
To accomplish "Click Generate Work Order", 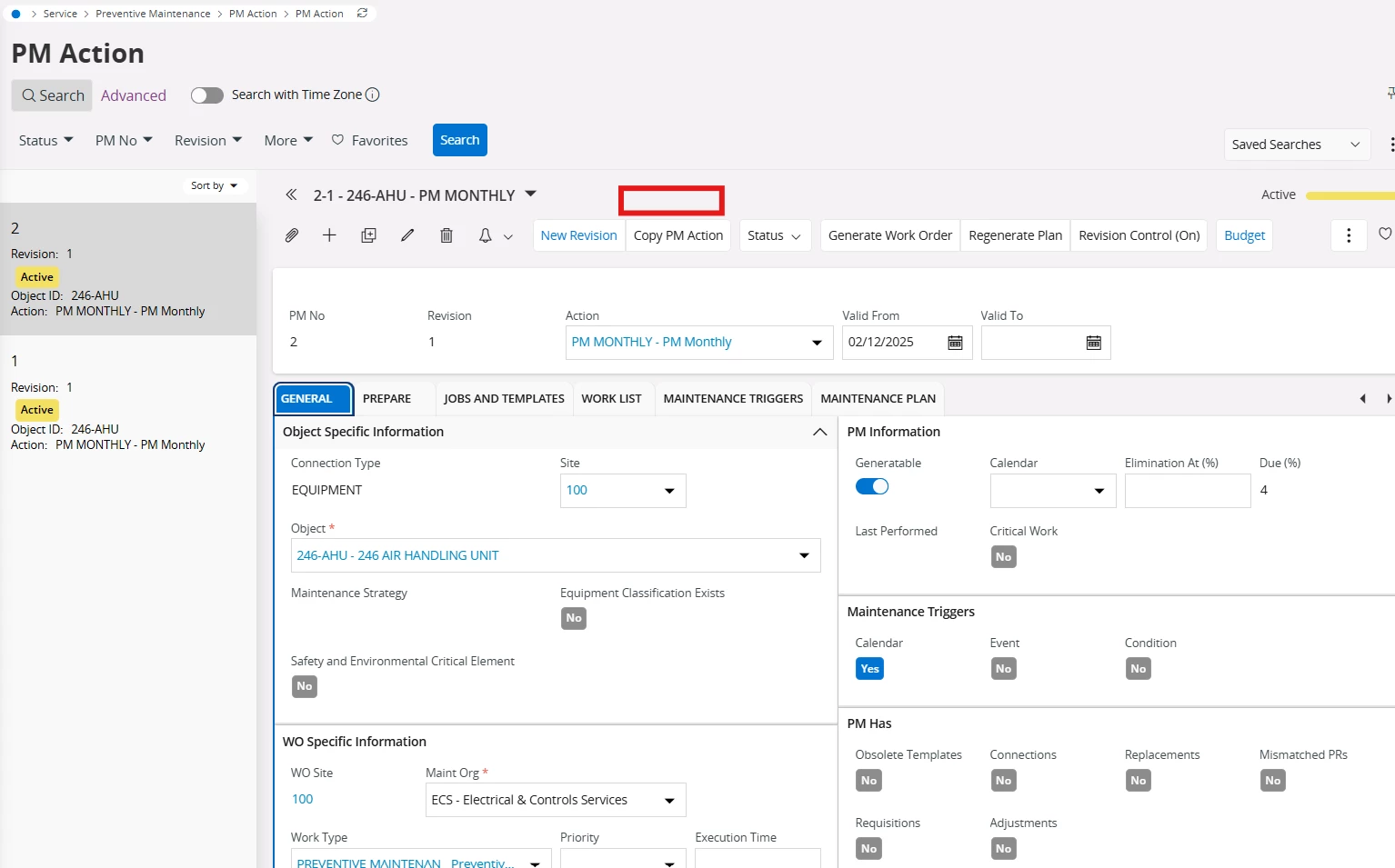I will click(x=890, y=235).
